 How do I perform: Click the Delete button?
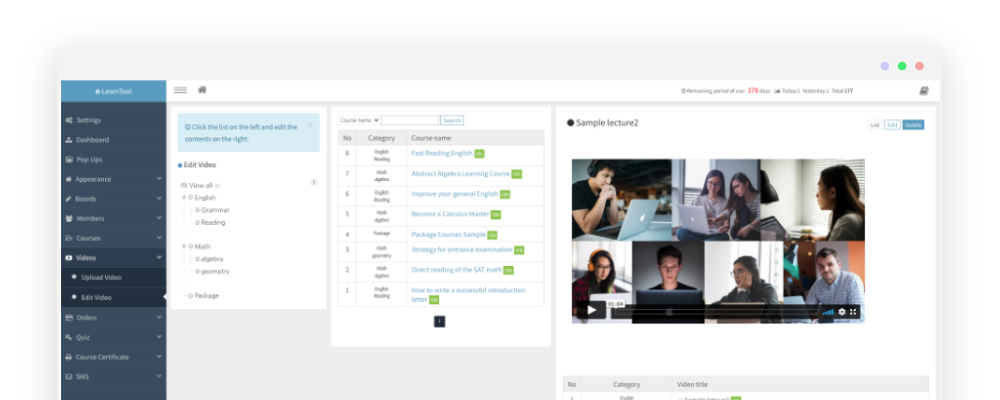tap(913, 125)
